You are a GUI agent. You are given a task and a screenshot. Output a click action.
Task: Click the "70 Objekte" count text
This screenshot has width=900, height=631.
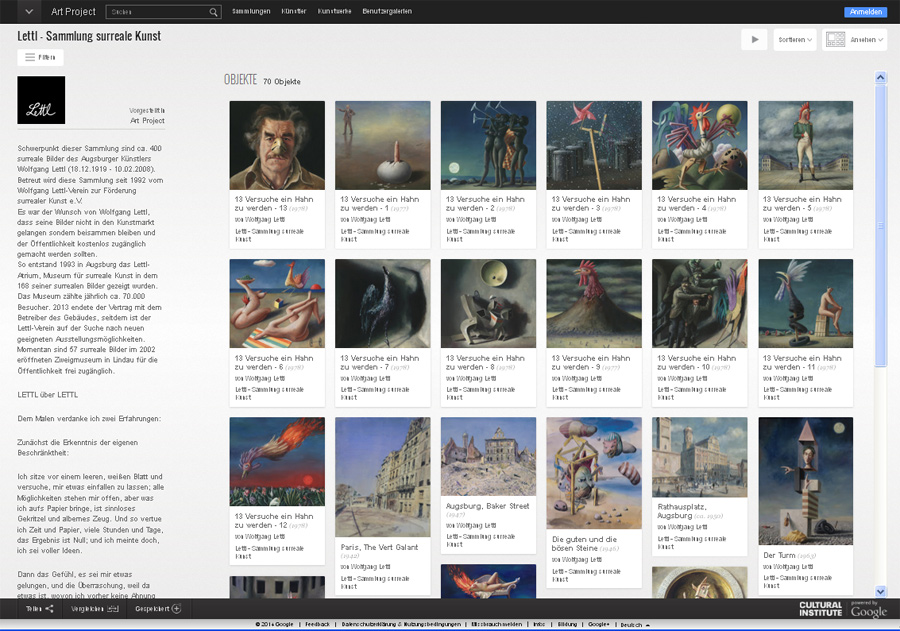(282, 82)
